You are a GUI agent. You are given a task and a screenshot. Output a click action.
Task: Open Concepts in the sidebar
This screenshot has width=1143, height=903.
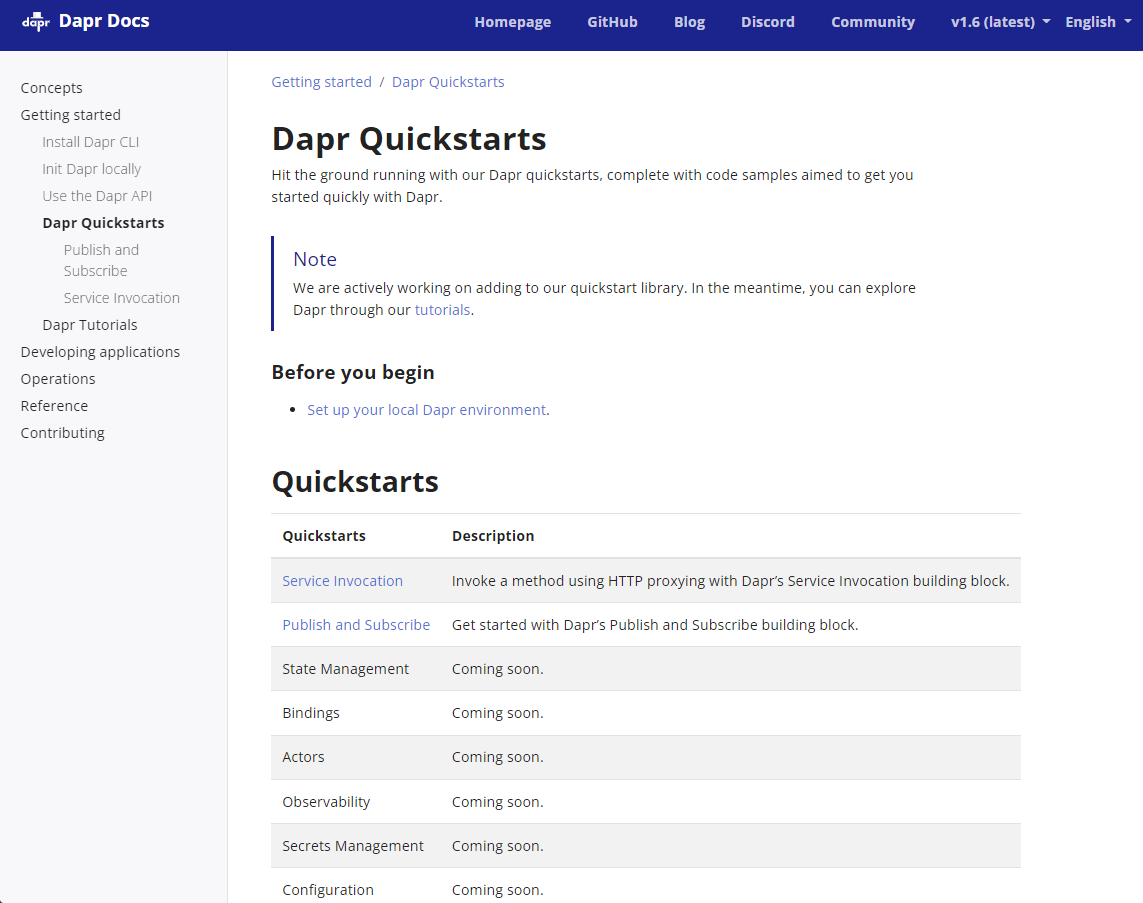[x=52, y=88]
